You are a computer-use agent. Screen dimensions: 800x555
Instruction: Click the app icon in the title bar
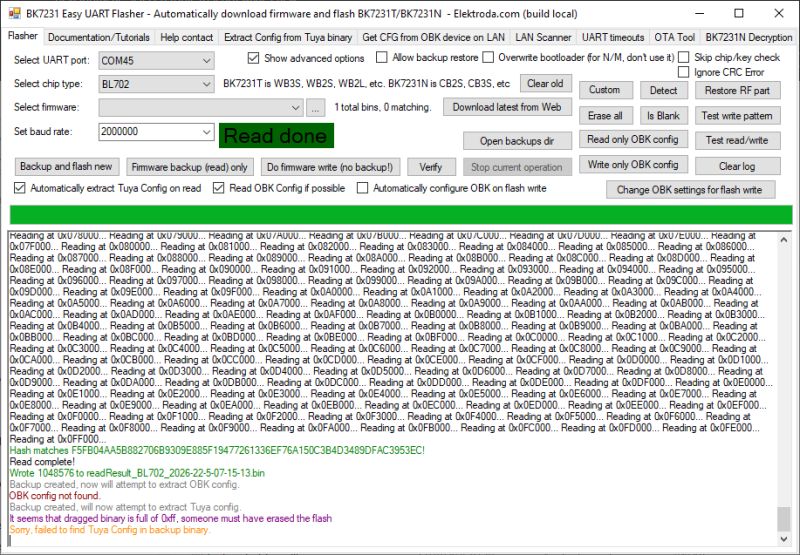pos(15,13)
